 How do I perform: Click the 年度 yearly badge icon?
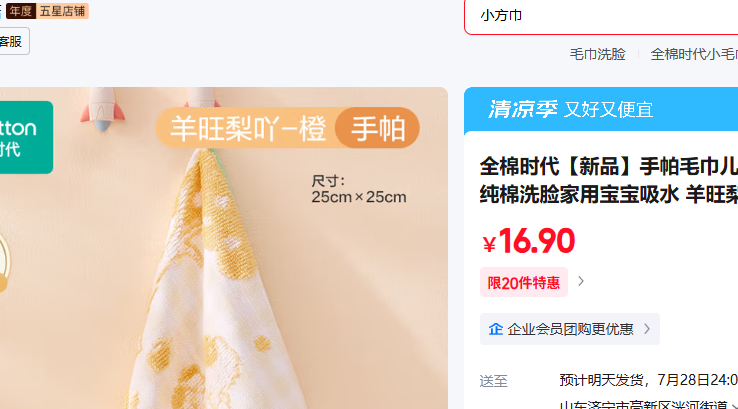(21, 11)
